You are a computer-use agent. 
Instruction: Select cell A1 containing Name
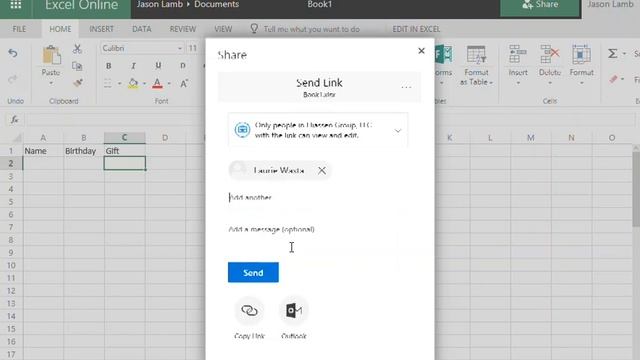click(43, 151)
